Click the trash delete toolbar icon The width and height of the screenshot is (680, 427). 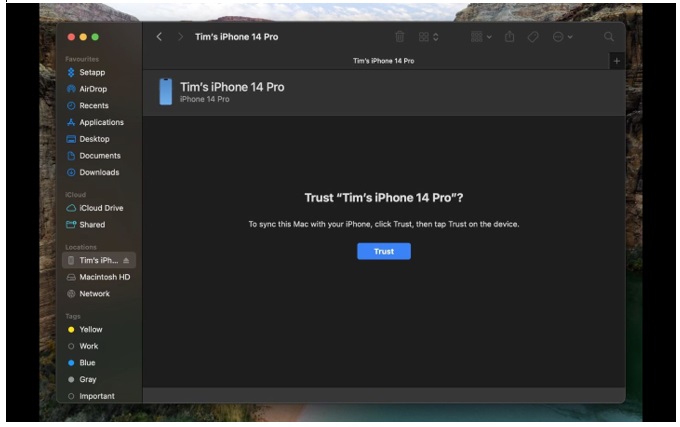click(x=400, y=37)
